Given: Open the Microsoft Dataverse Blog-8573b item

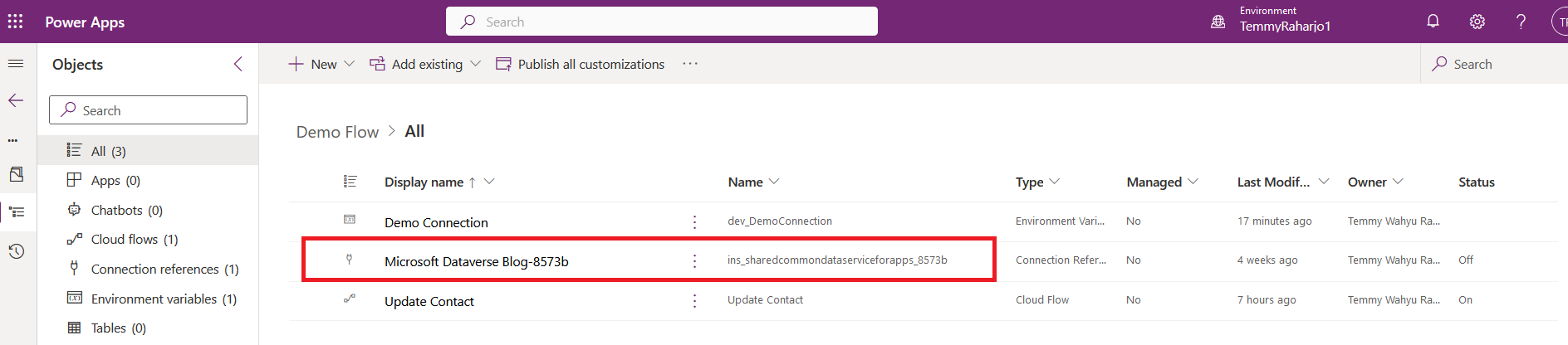Looking at the screenshot, I should [x=476, y=261].
